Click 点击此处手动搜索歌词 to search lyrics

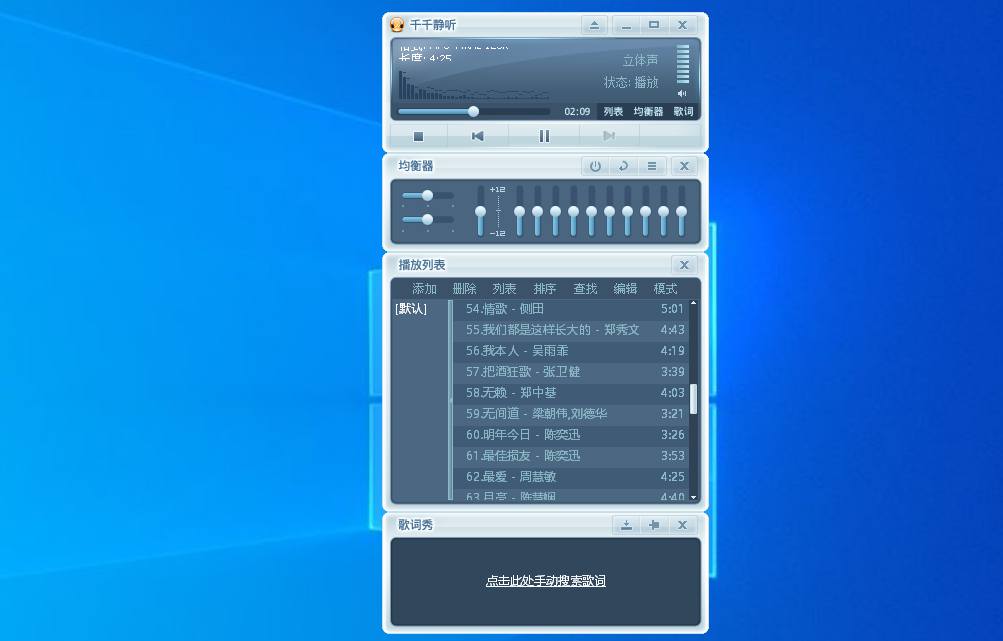coord(545,580)
